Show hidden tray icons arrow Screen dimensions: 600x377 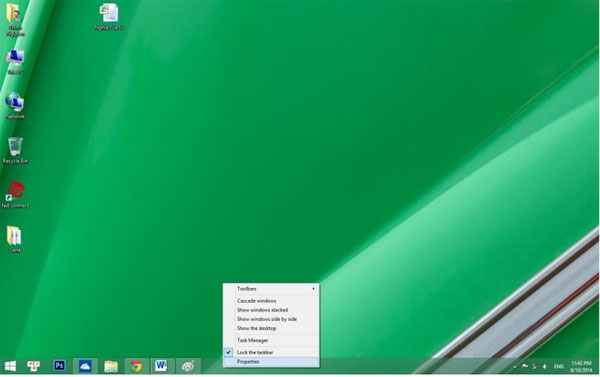click(x=515, y=367)
